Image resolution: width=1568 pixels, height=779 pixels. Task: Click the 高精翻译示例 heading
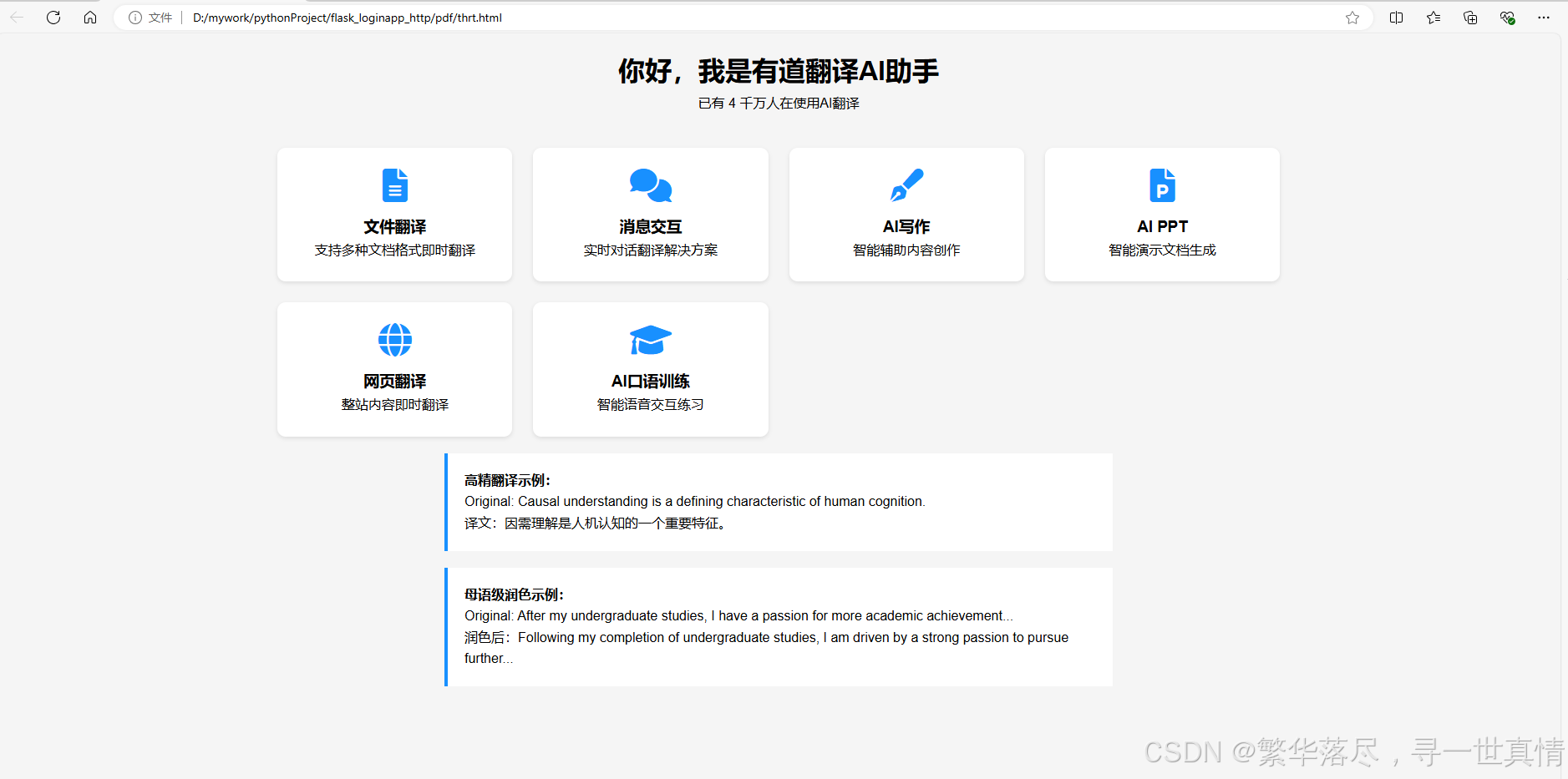(x=508, y=480)
